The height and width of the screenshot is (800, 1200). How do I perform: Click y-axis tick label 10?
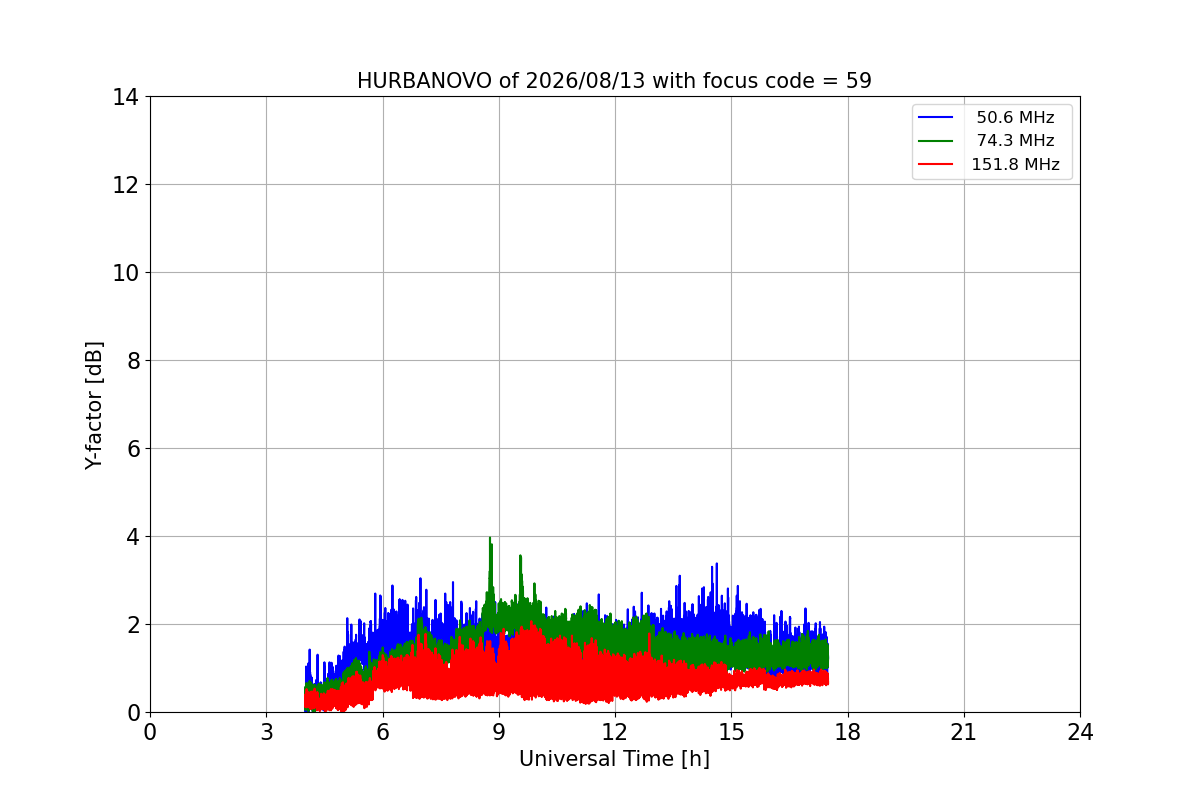(x=126, y=273)
